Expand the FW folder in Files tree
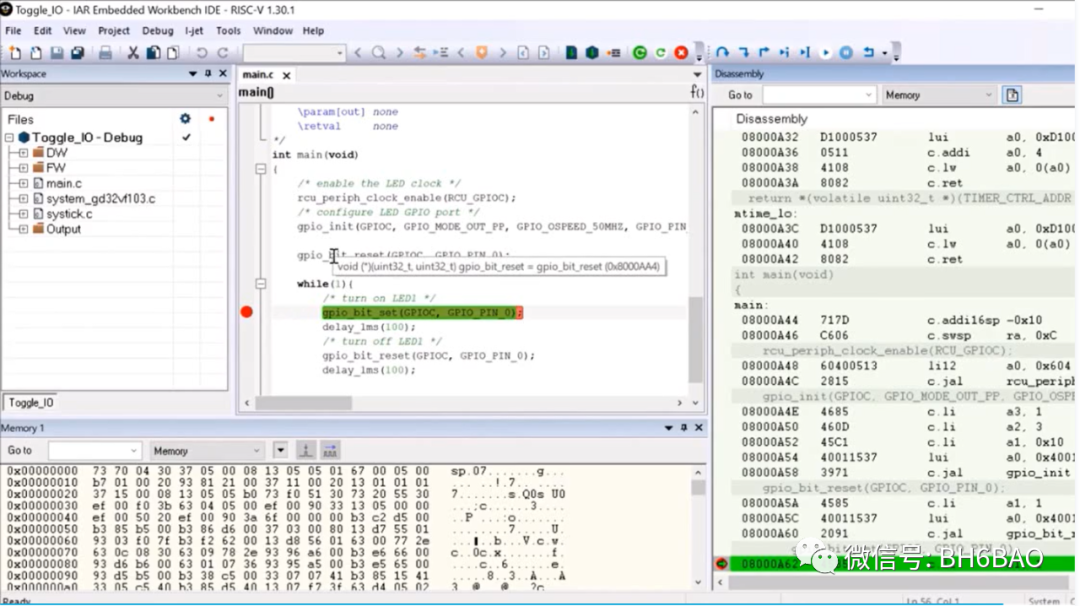 tap(23, 168)
